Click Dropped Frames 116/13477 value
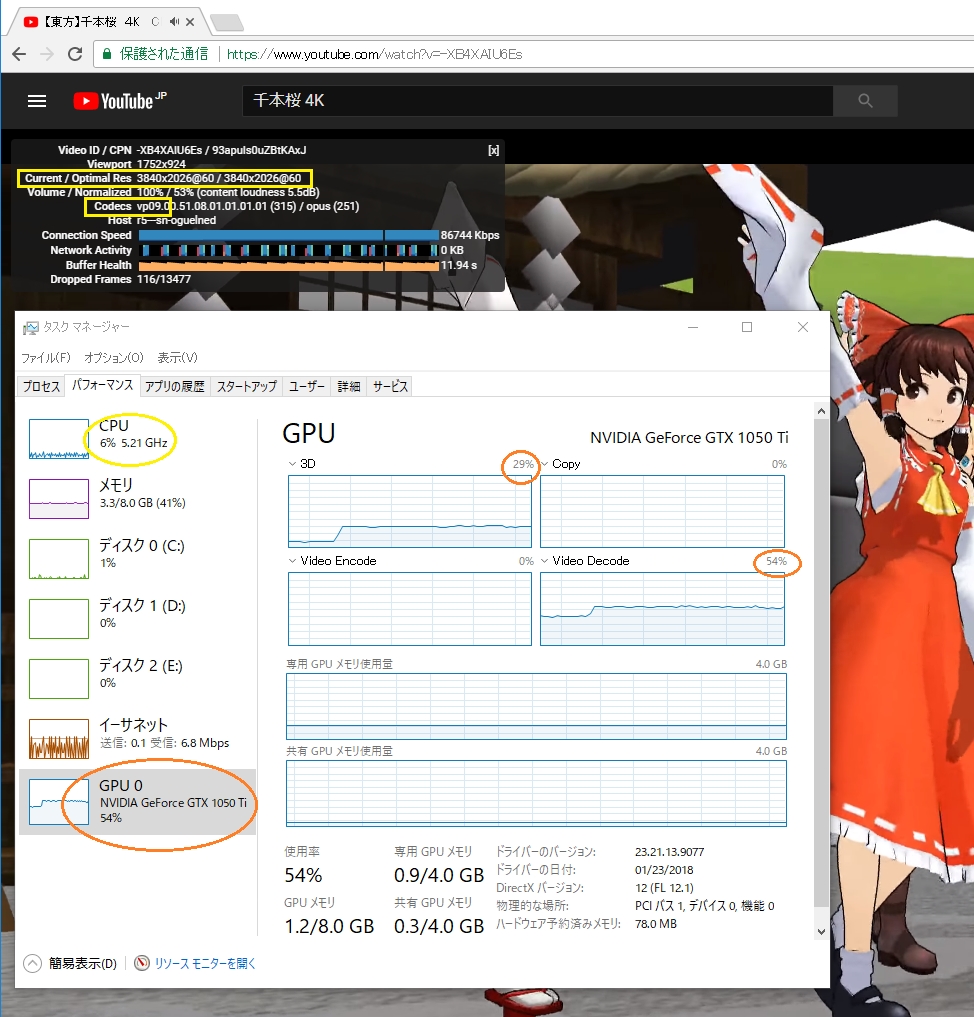 coord(163,279)
